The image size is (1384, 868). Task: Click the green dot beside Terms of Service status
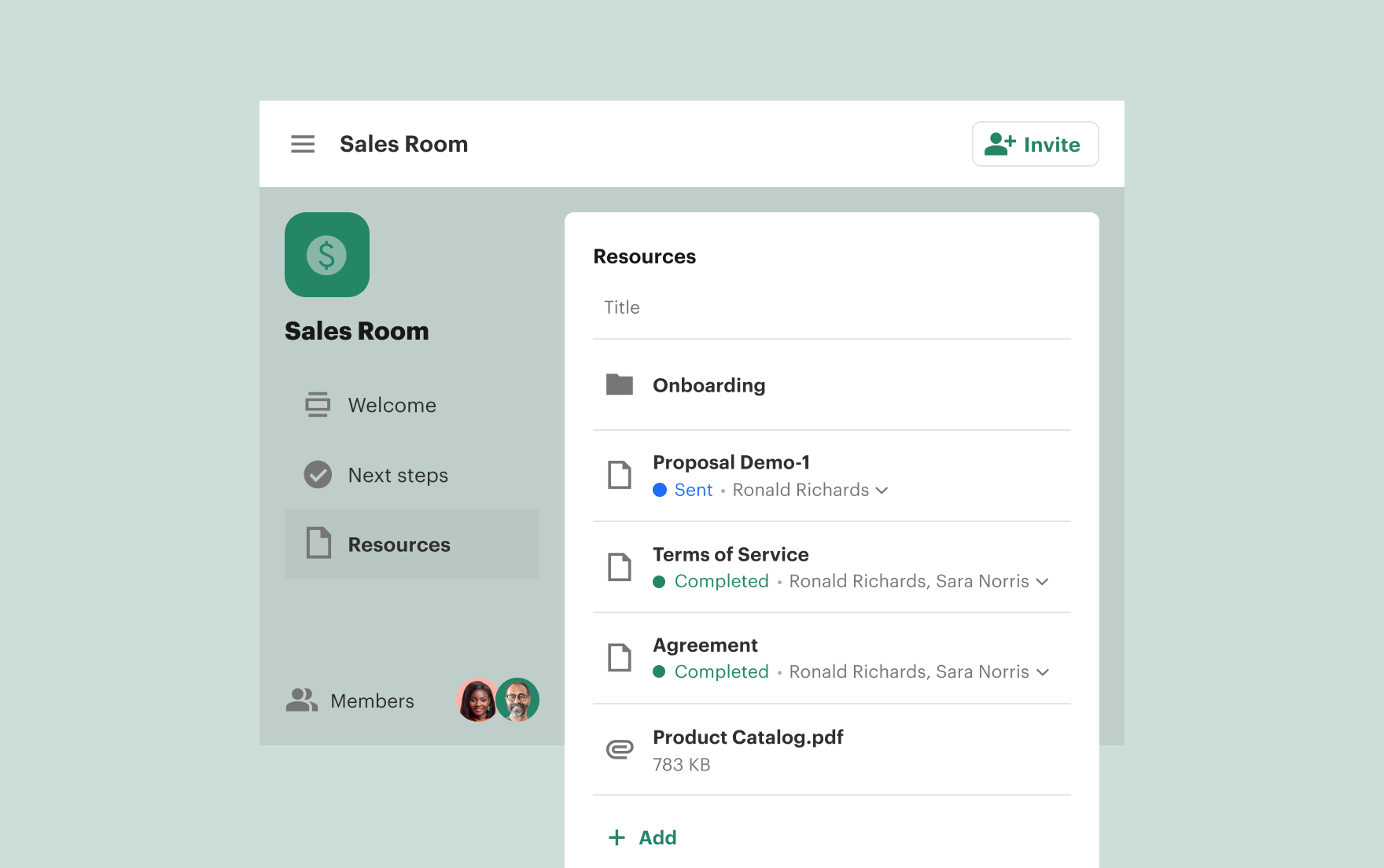click(659, 582)
